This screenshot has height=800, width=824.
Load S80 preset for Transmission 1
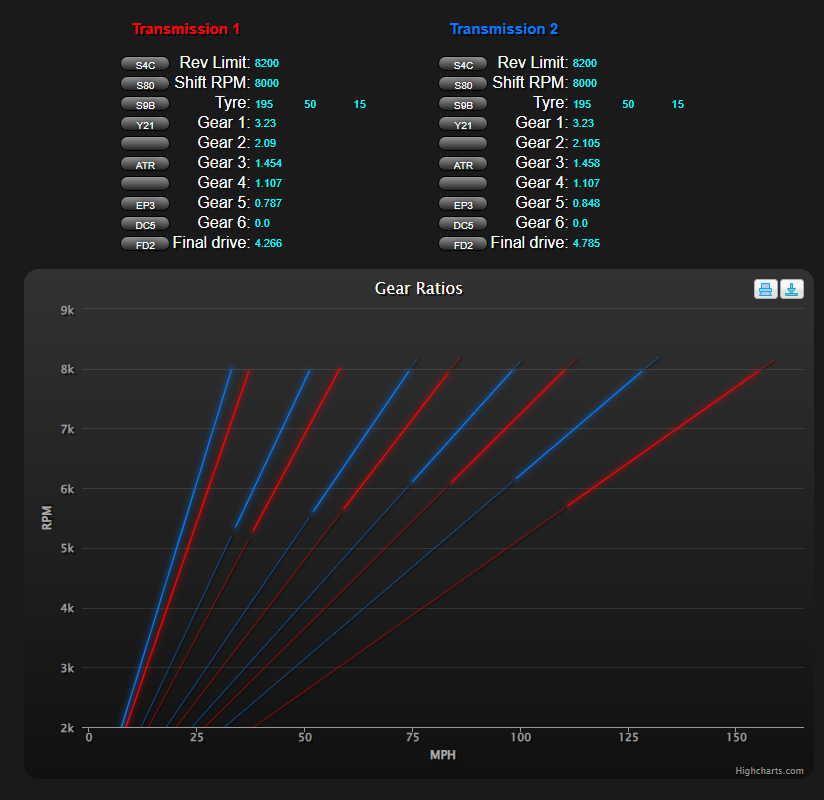pos(145,84)
